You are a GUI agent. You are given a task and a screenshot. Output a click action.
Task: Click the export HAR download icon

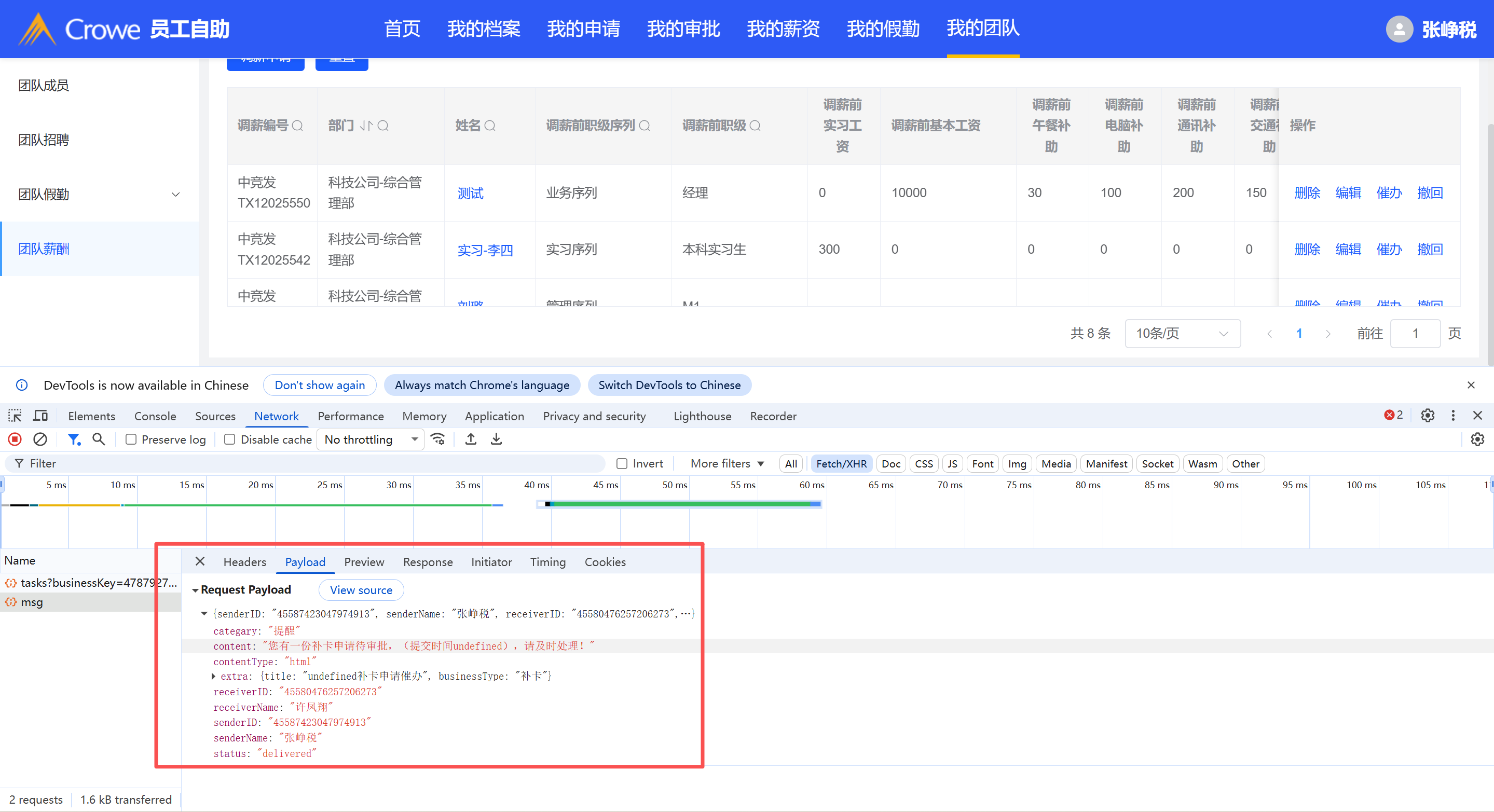496,439
